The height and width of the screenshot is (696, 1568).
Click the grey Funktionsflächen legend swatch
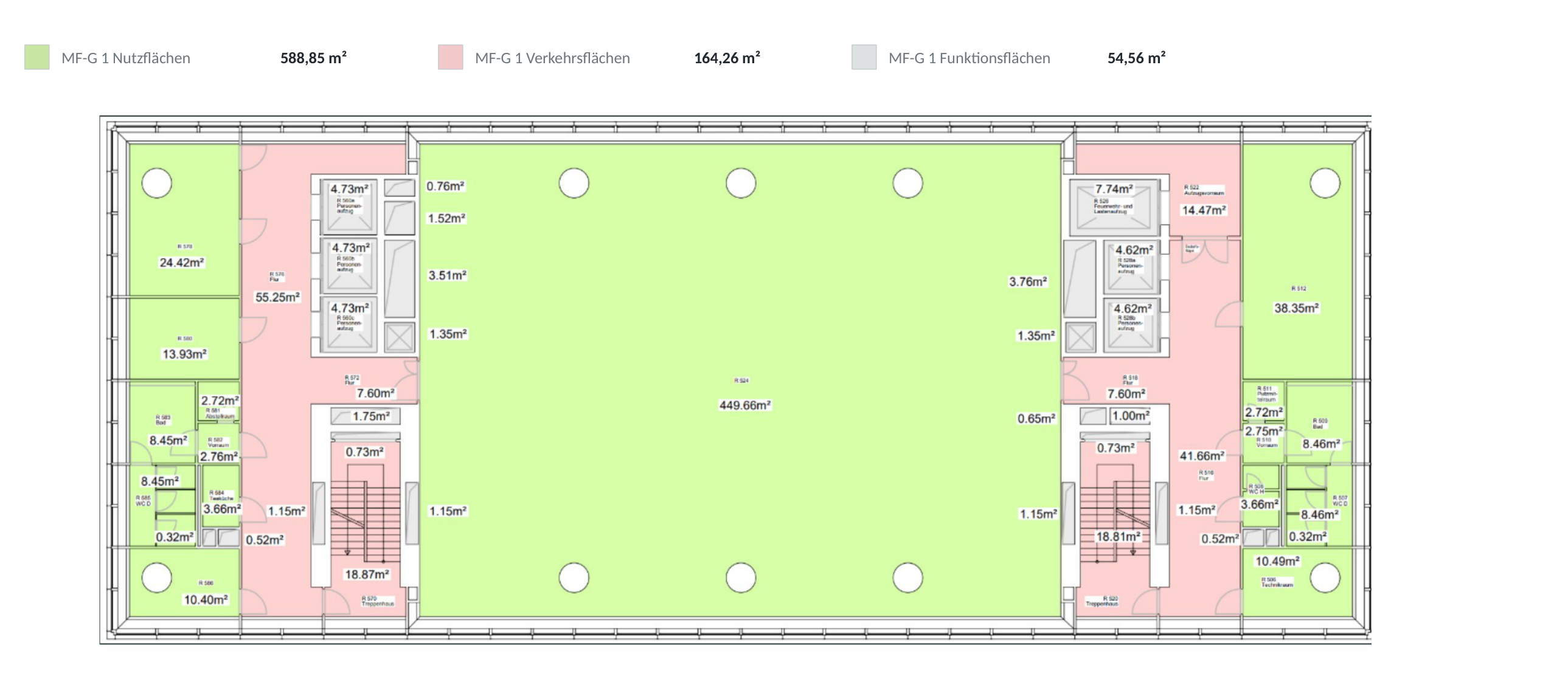pos(864,57)
